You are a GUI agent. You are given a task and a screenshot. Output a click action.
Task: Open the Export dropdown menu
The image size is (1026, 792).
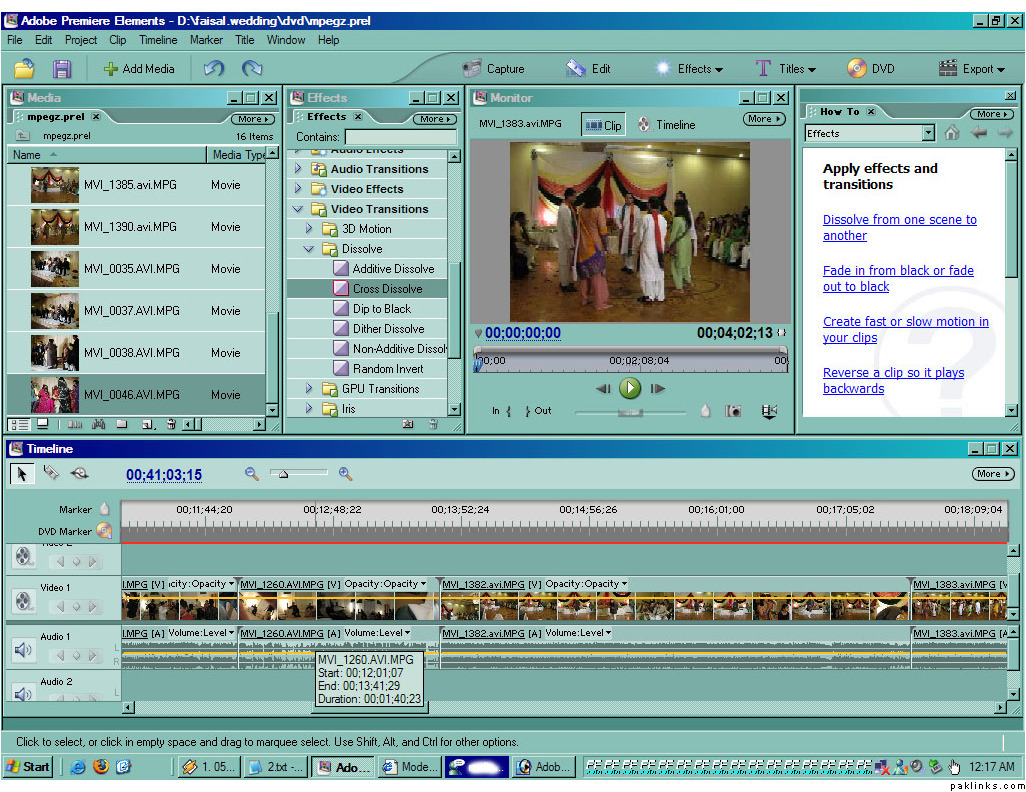(970, 69)
